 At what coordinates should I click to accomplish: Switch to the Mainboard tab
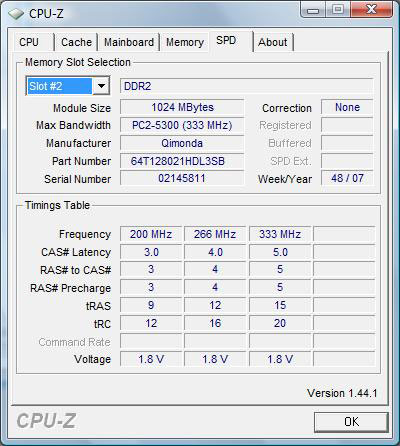129,42
